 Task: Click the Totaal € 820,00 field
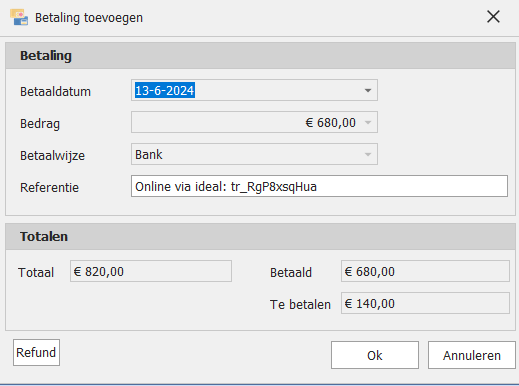point(151,271)
